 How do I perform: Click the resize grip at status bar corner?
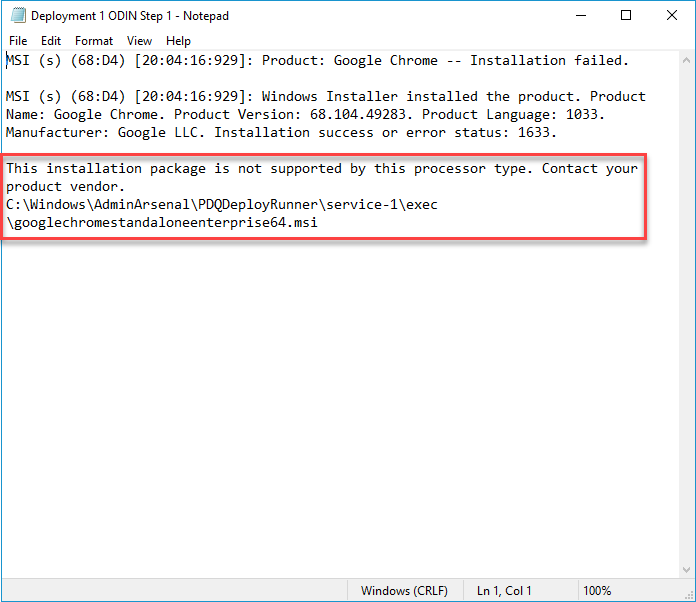click(688, 595)
